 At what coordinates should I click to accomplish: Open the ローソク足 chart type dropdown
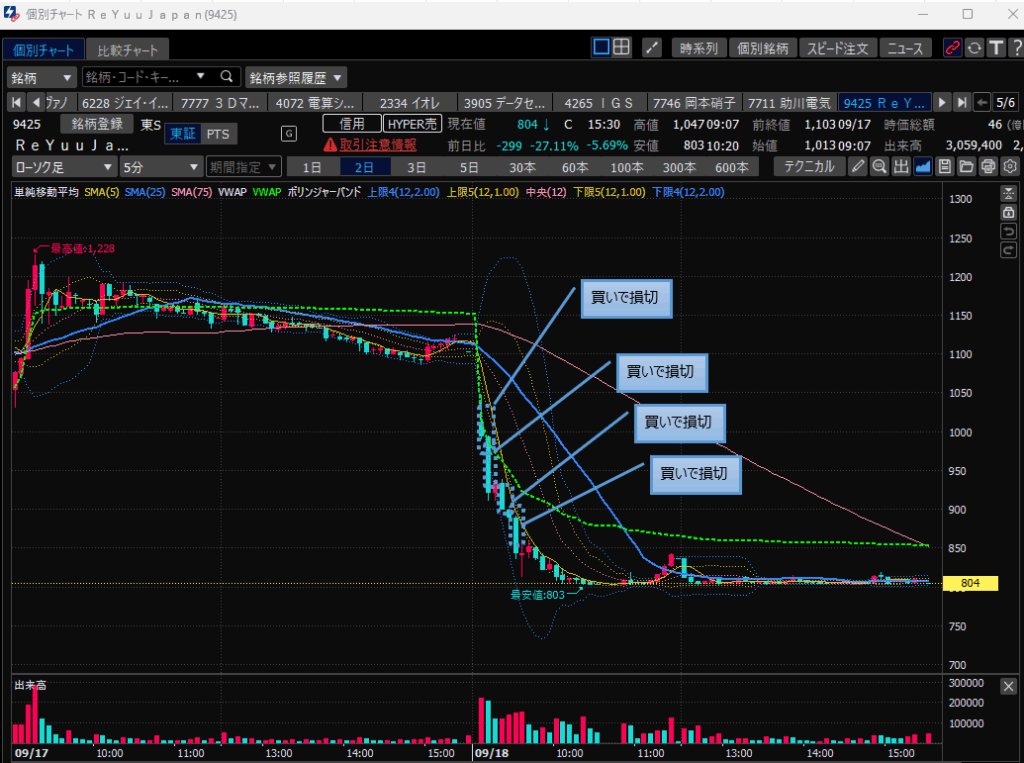pyautogui.click(x=64, y=167)
